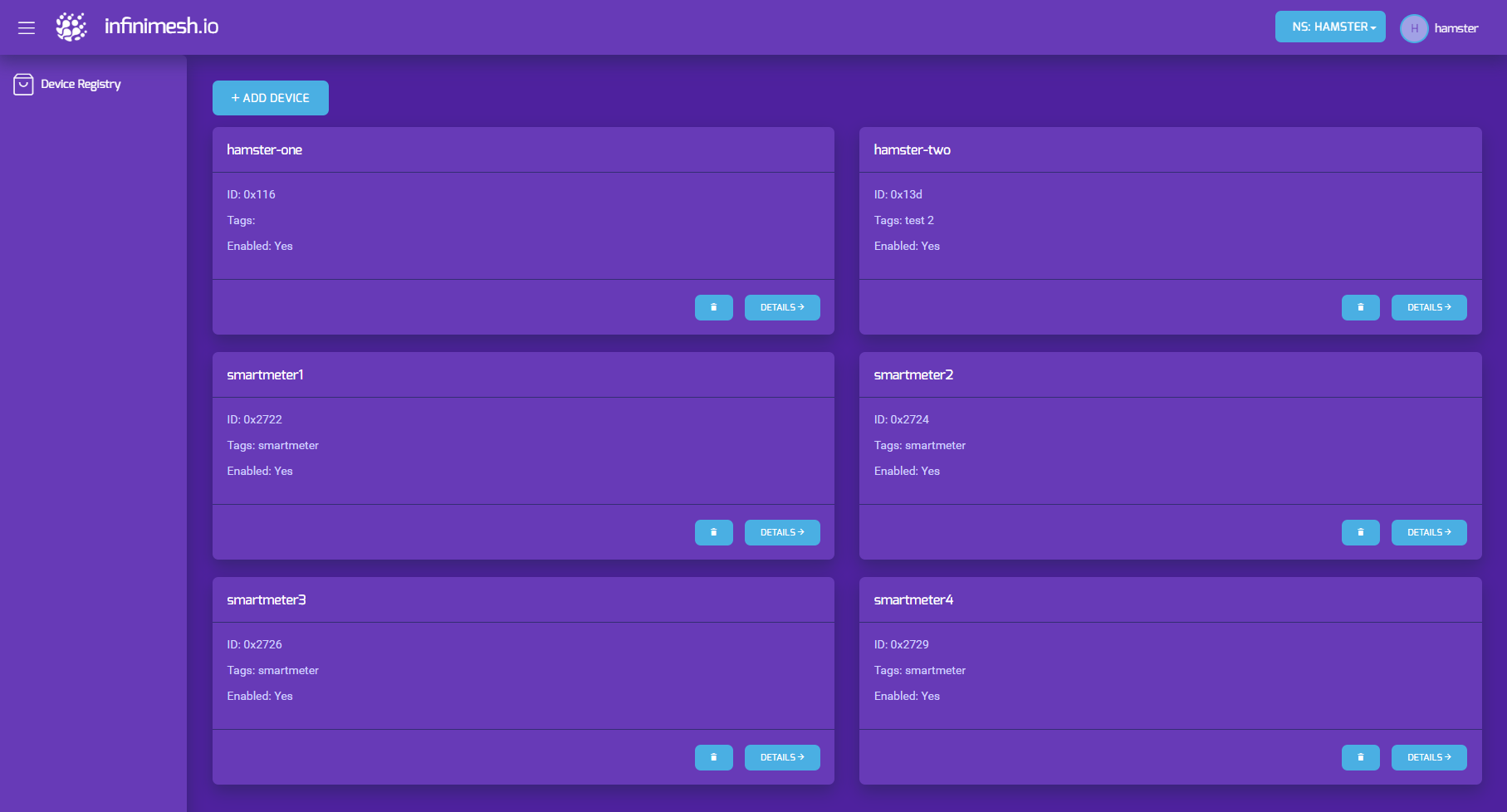Select the smartmeter4 card title
Screen dimensions: 1507x812
913,599
